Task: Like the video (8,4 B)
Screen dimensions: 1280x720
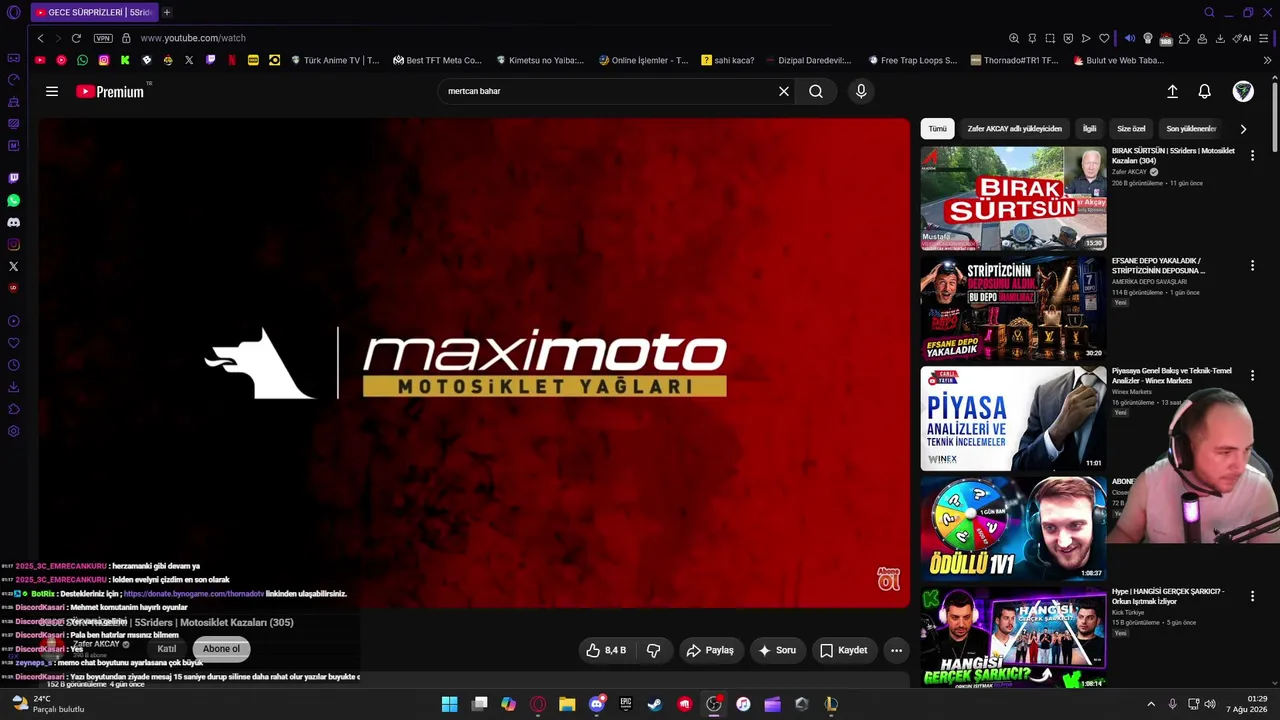Action: click(x=607, y=650)
